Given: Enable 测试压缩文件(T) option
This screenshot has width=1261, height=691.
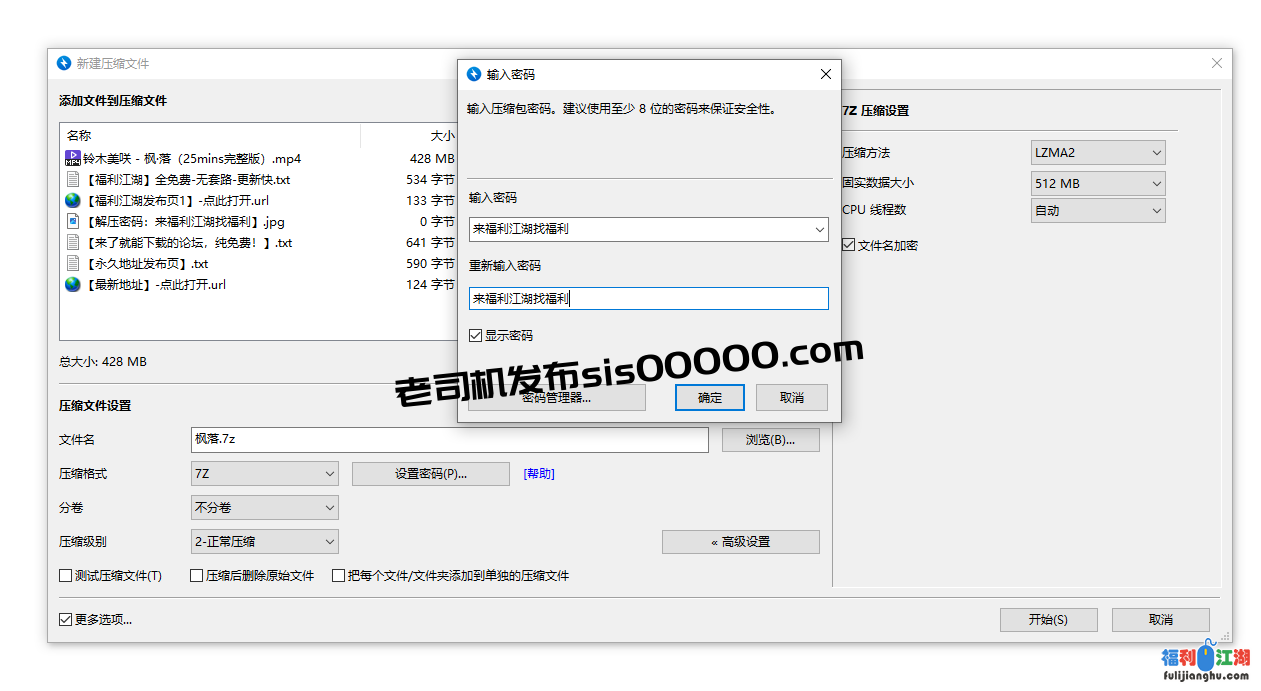Looking at the screenshot, I should pos(64,575).
